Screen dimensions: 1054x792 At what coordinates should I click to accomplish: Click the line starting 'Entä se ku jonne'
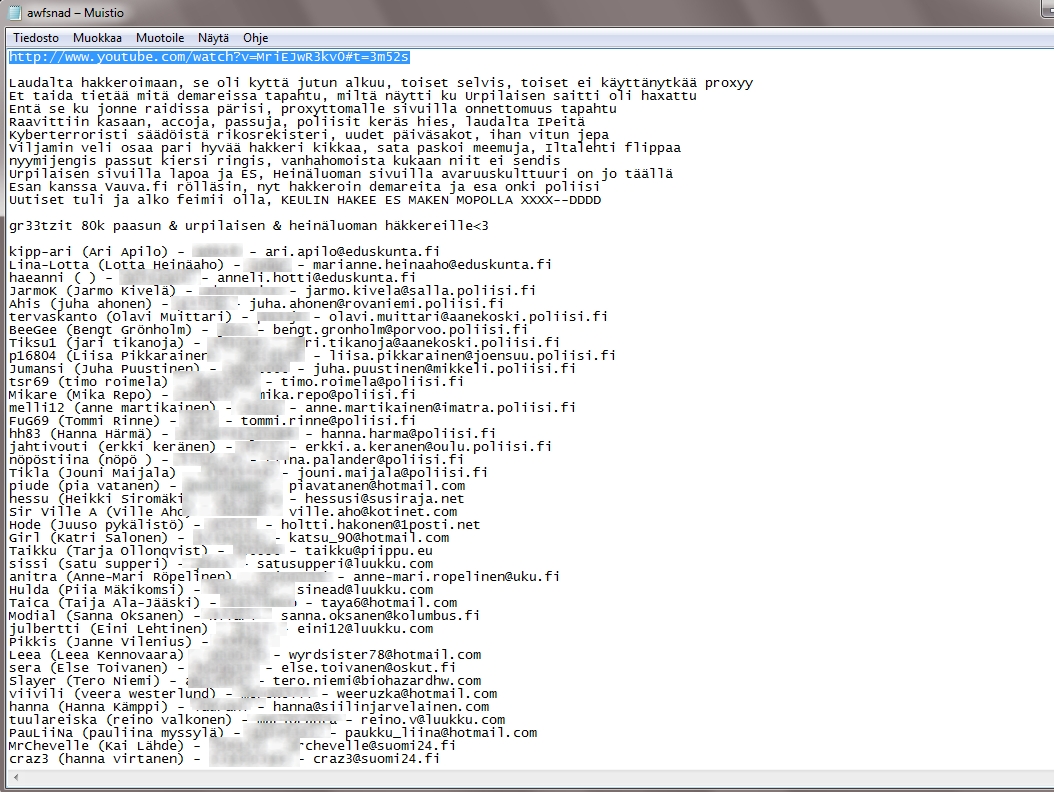pos(313,108)
